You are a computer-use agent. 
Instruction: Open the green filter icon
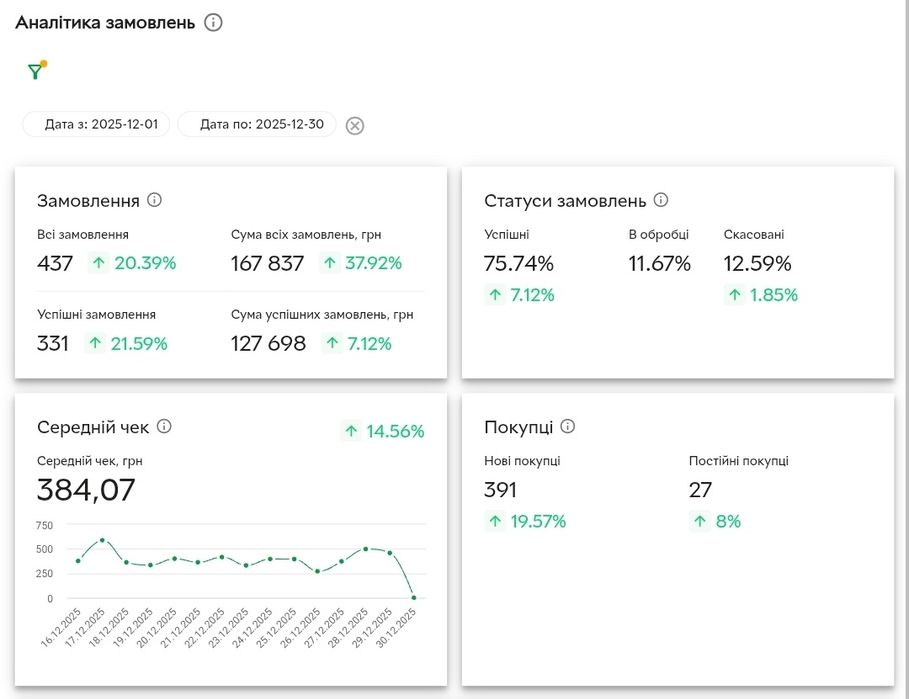(36, 71)
